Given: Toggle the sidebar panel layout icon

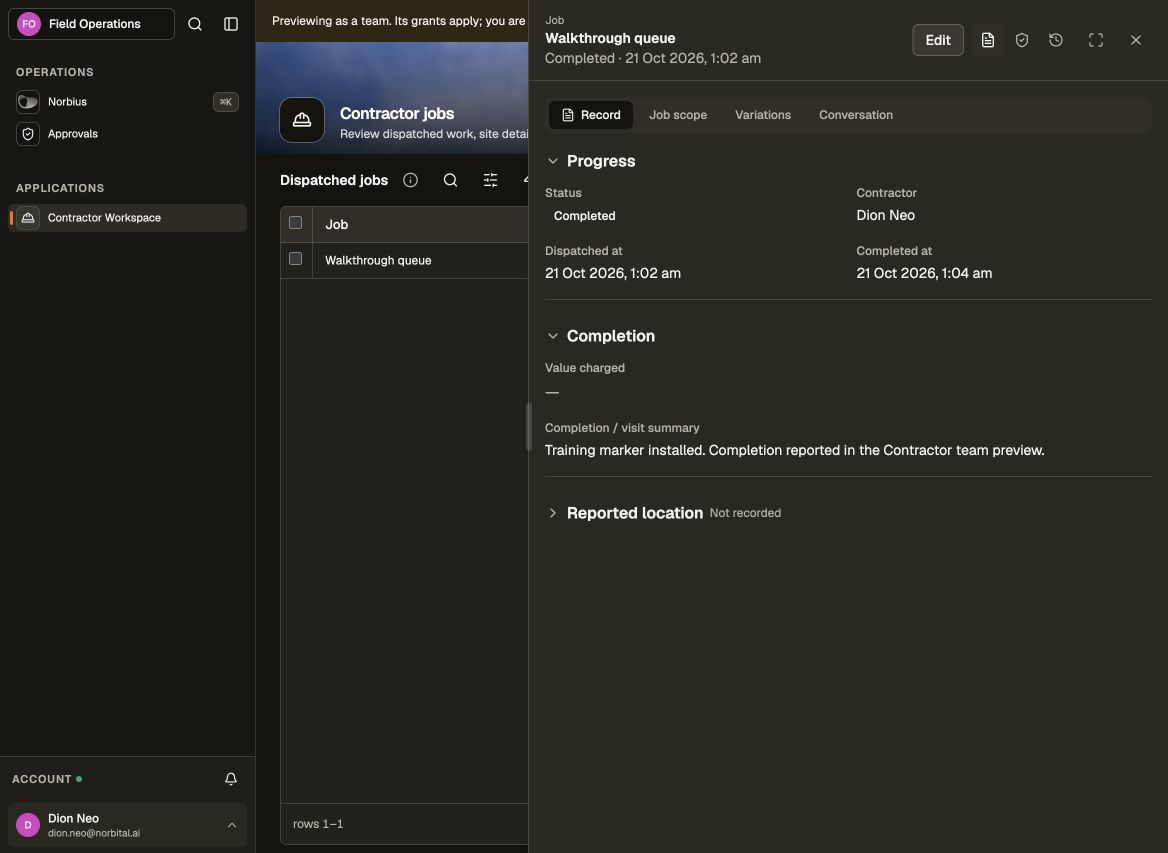Looking at the screenshot, I should [x=231, y=24].
